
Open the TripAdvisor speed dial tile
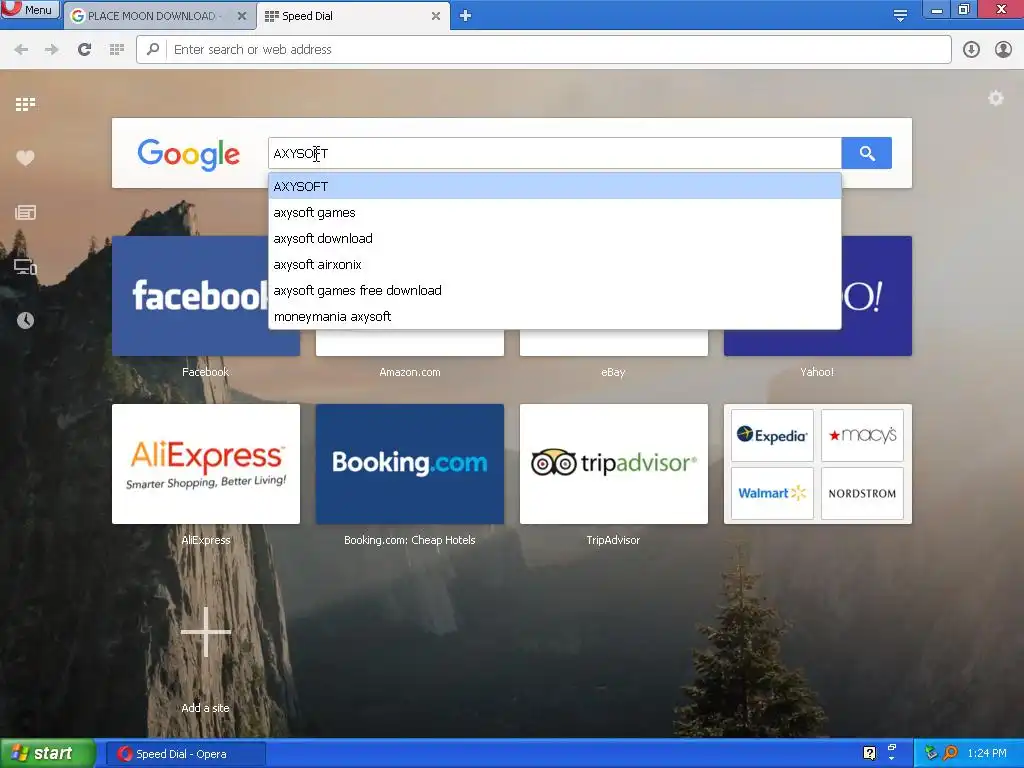pyautogui.click(x=613, y=464)
